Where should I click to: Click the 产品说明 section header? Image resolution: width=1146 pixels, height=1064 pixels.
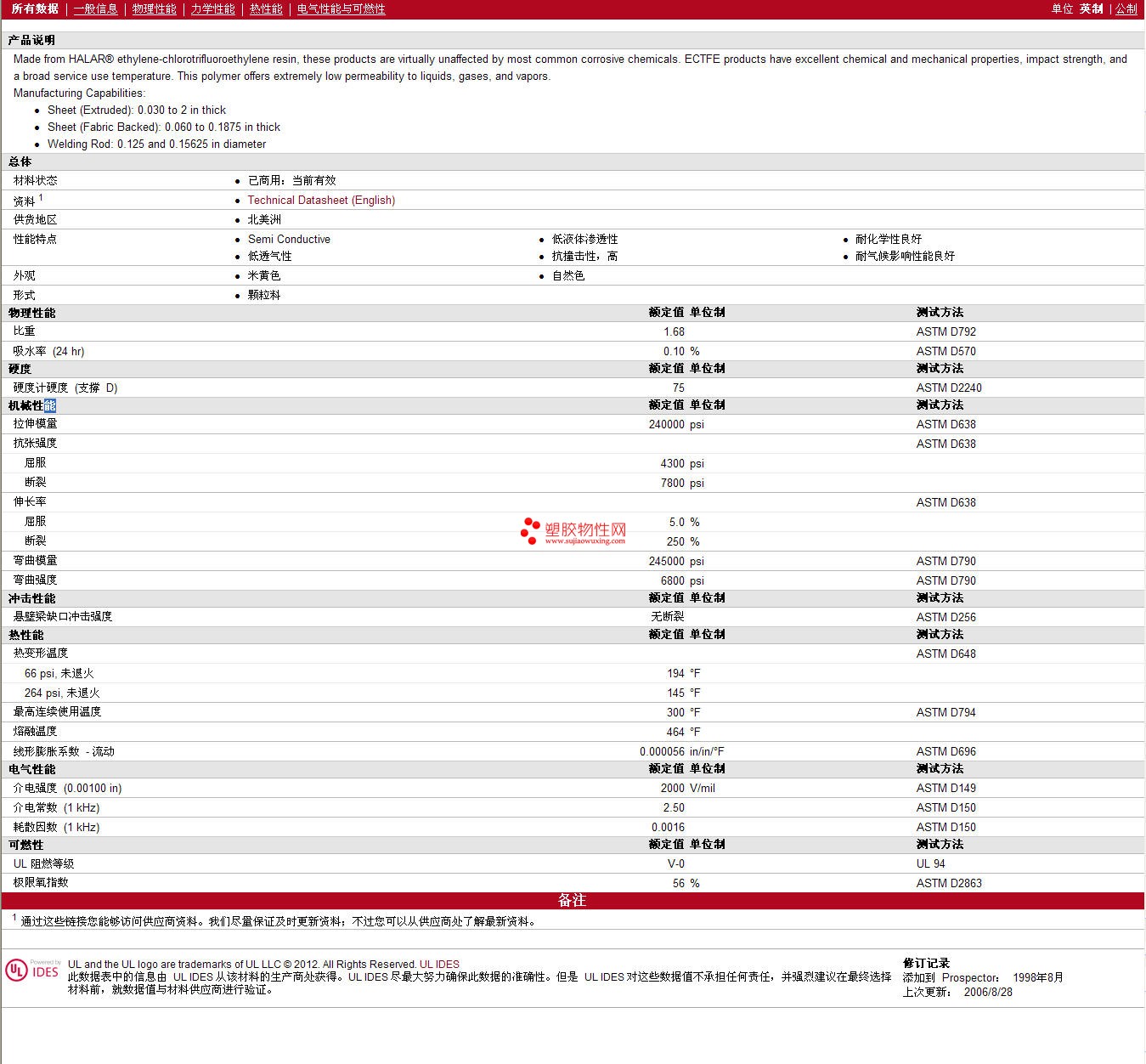[x=31, y=40]
